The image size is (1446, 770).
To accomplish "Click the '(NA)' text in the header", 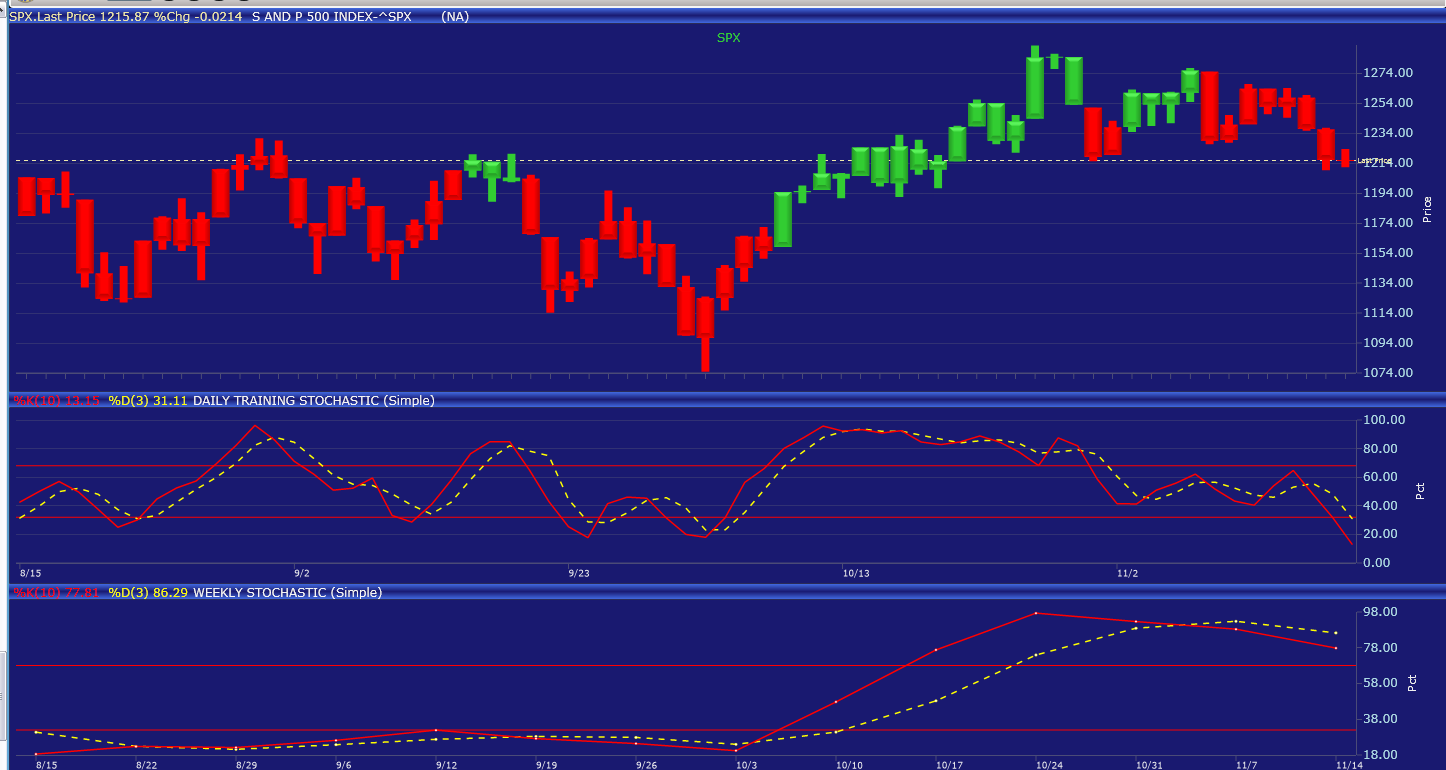I will [x=455, y=17].
